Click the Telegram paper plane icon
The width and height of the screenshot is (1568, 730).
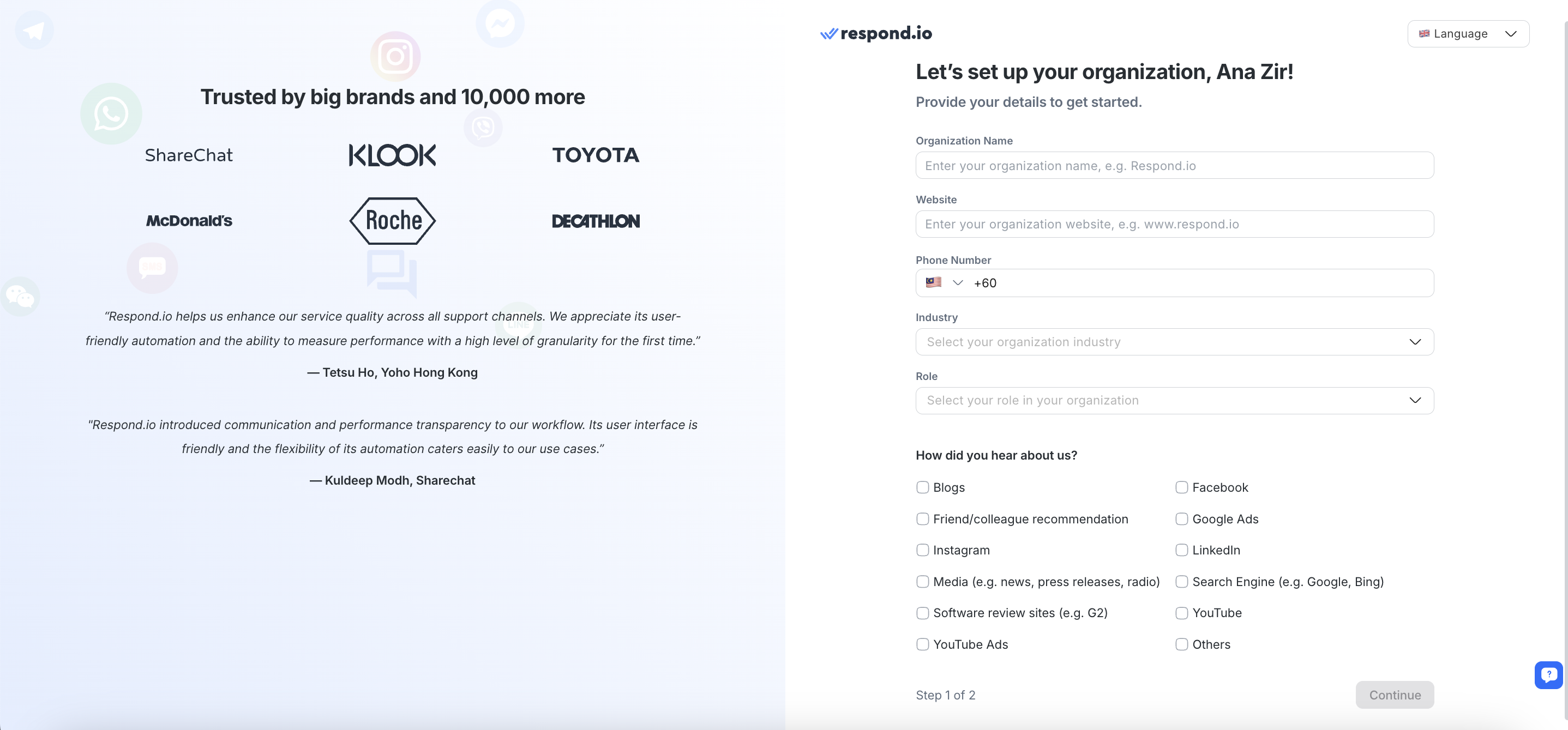34,30
